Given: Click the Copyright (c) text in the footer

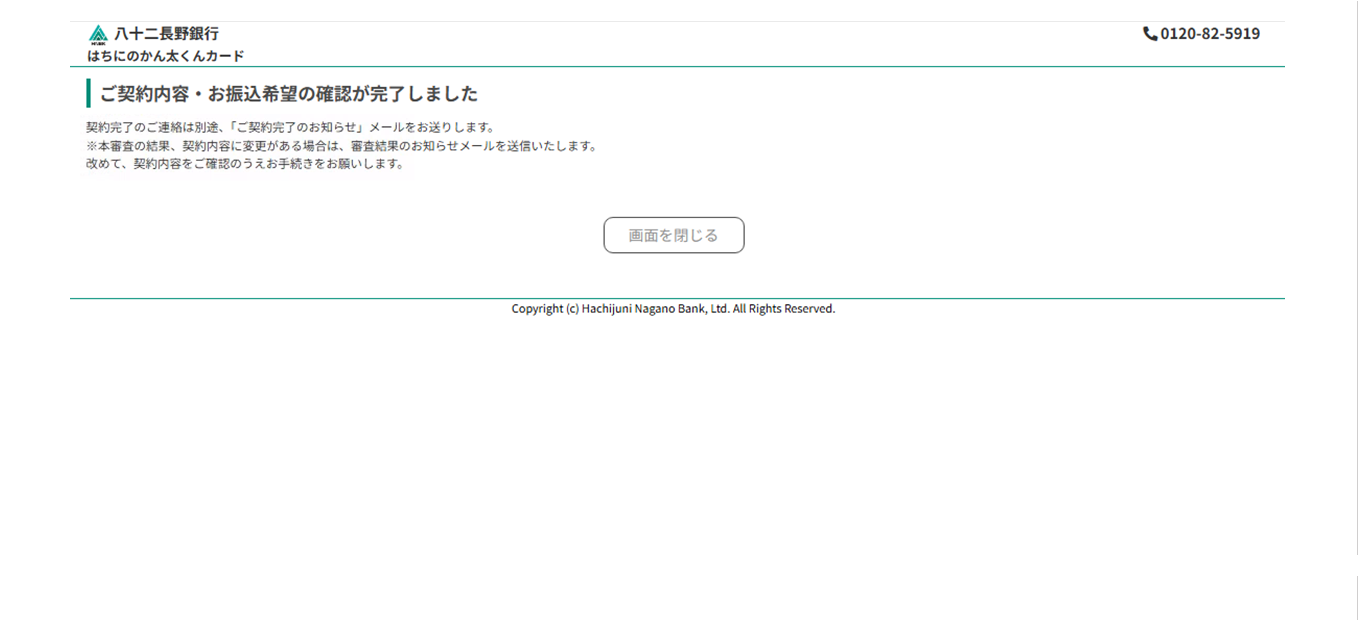Looking at the screenshot, I should pos(545,309).
